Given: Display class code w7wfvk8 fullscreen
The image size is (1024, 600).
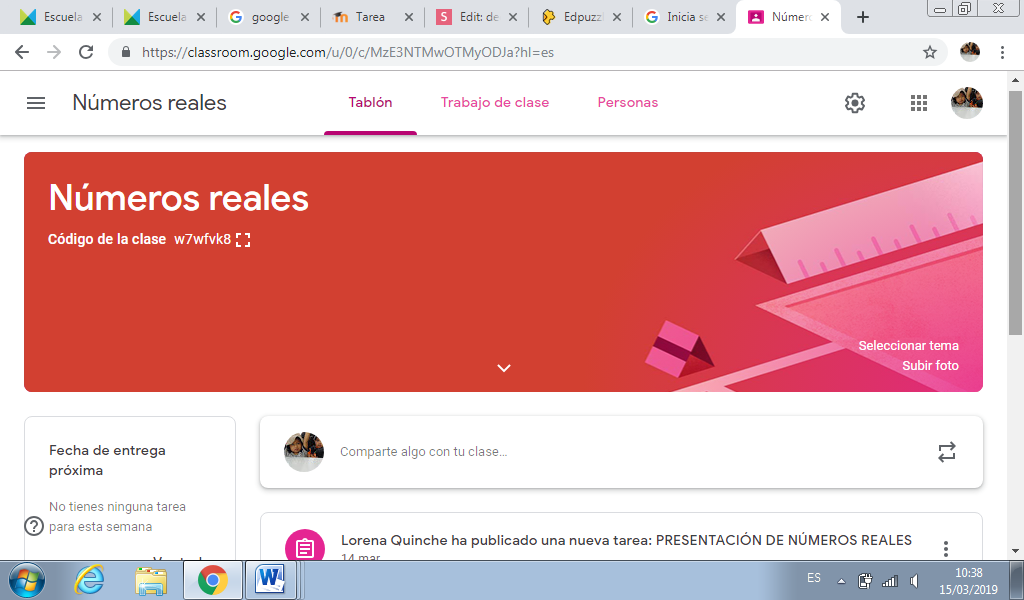Looking at the screenshot, I should 243,240.
